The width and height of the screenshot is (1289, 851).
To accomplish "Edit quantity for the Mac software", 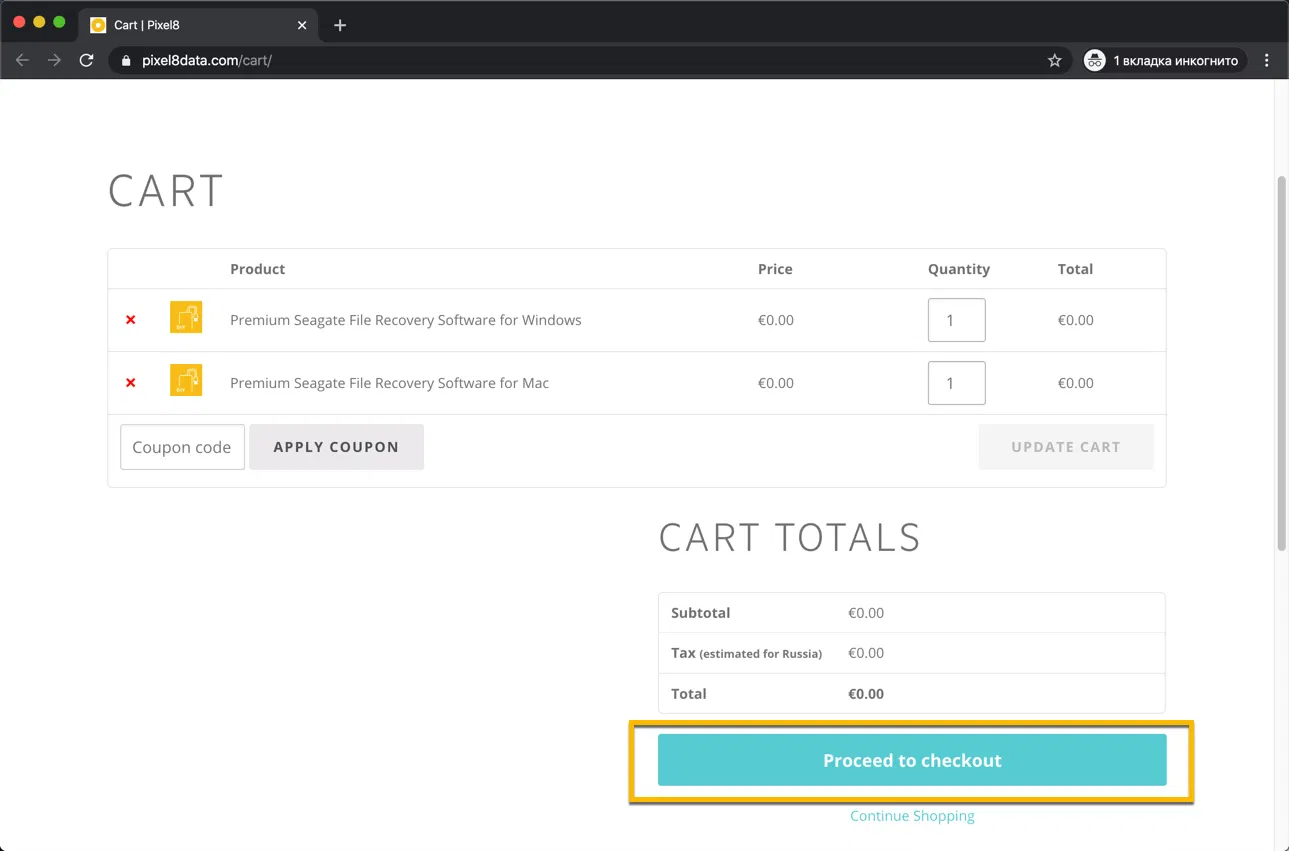I will click(x=956, y=383).
